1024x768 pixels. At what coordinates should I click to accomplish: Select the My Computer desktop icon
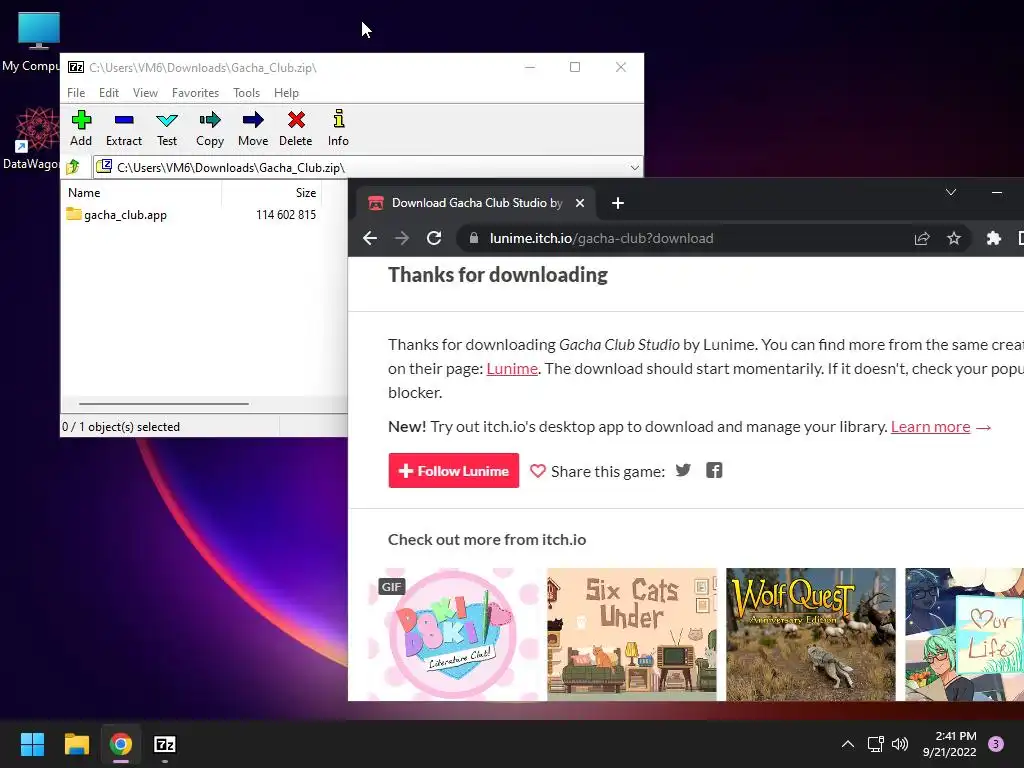point(33,42)
